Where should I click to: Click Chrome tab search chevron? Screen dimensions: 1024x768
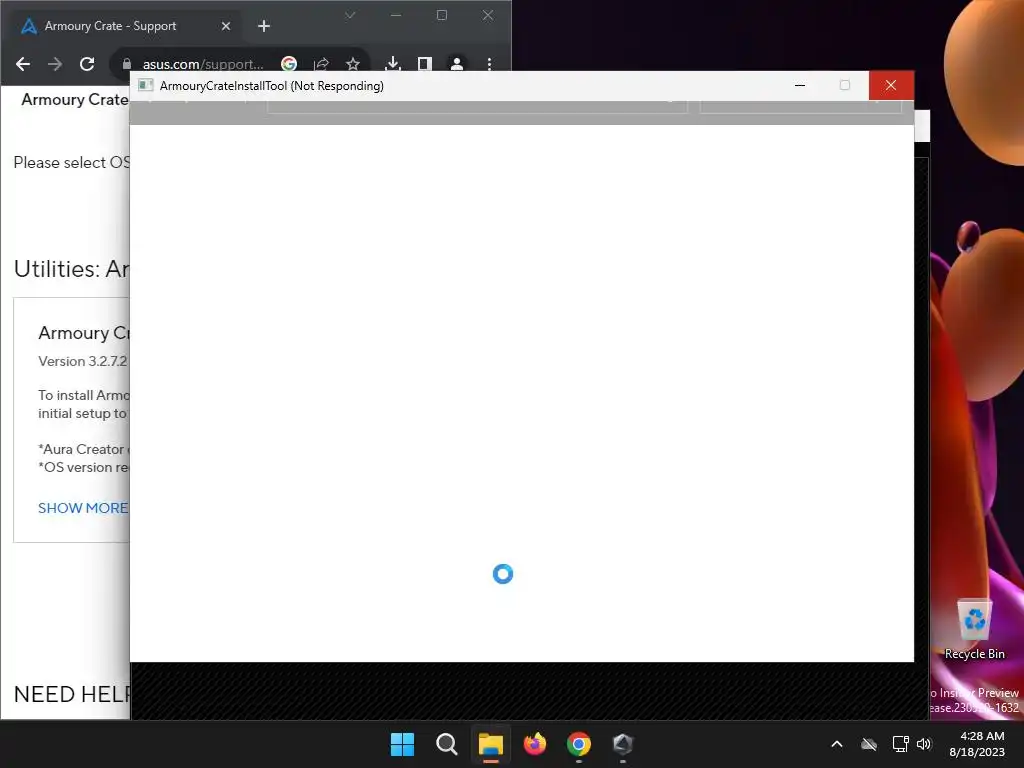350,15
